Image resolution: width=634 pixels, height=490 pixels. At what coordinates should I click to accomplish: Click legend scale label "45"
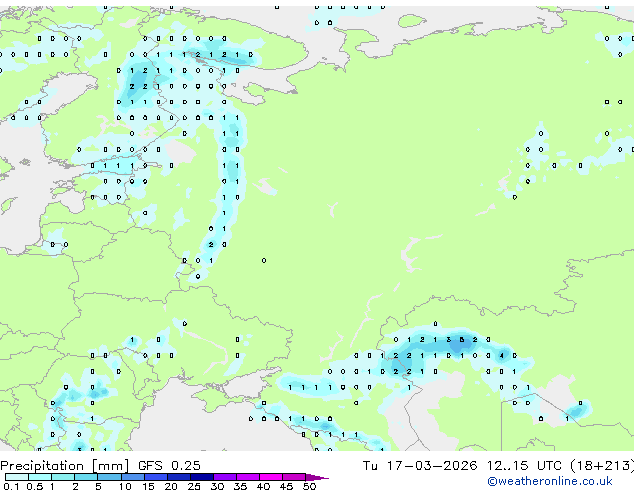coord(286,486)
